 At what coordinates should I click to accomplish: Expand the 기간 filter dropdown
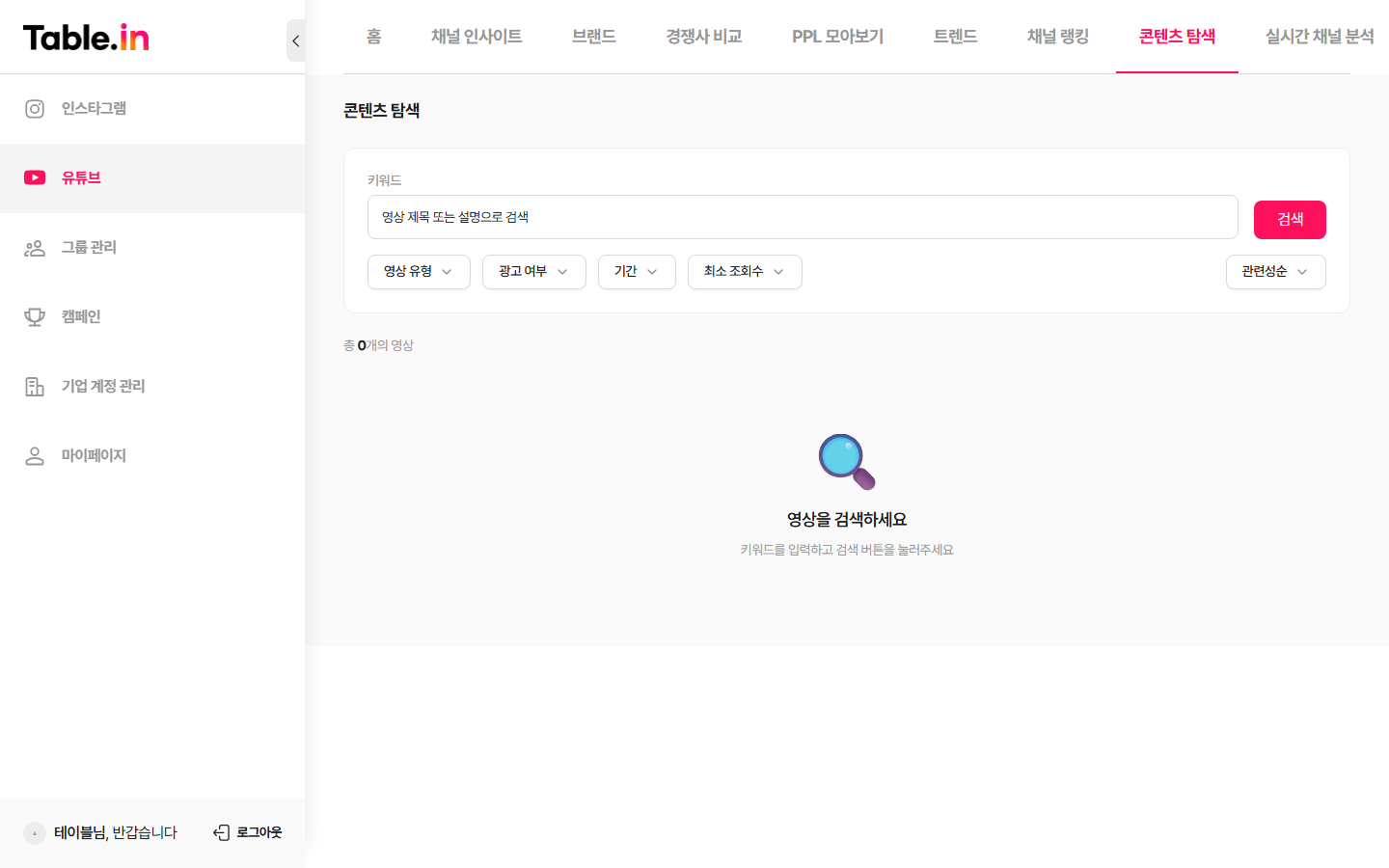(637, 272)
